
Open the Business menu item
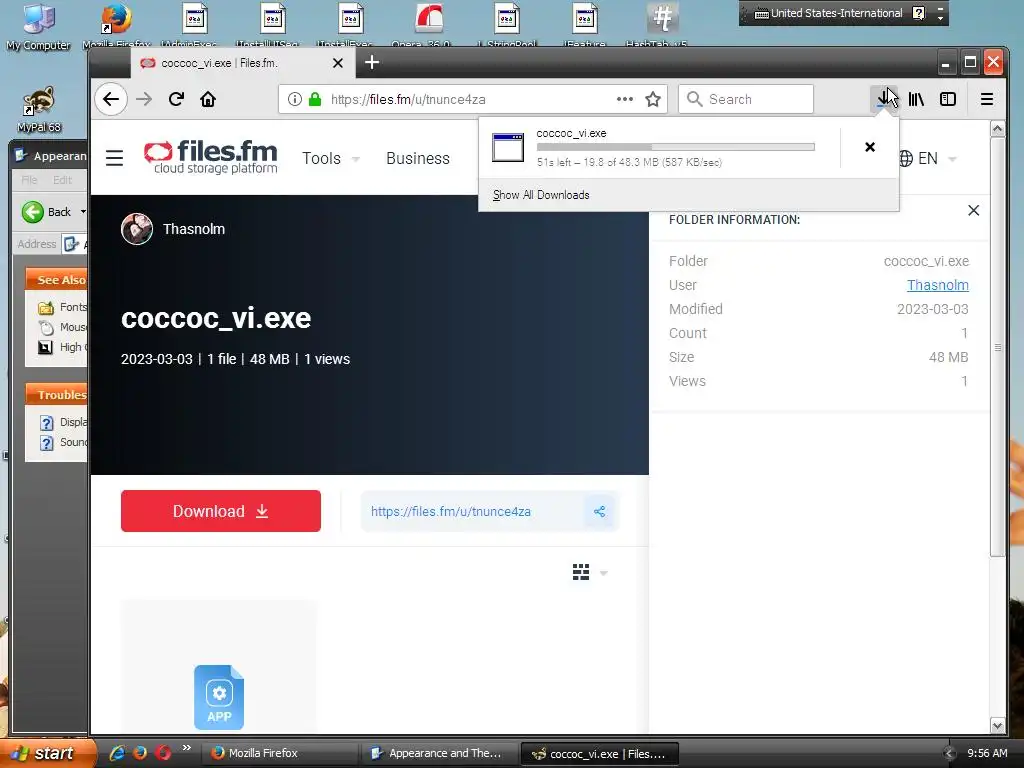coord(418,158)
